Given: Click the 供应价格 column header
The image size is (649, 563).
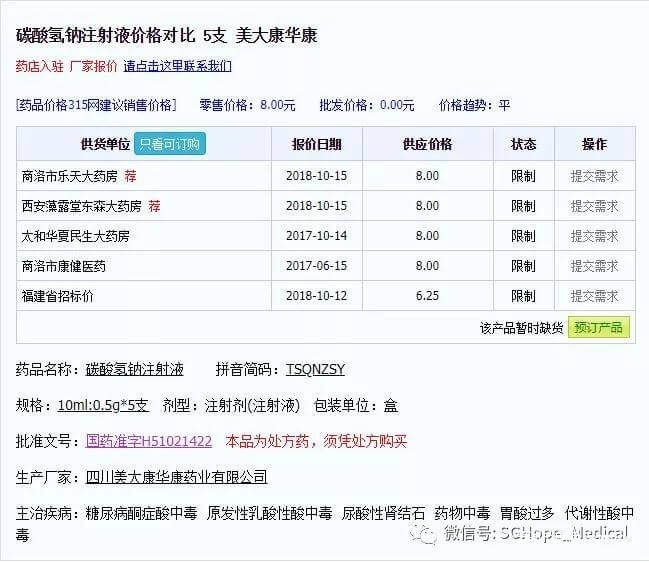Looking at the screenshot, I should (x=427, y=144).
